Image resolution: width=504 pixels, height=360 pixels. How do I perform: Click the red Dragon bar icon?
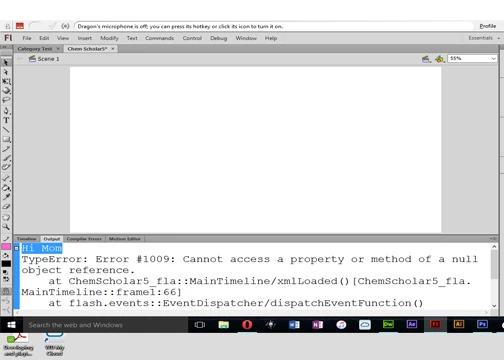click(x=20, y=26)
